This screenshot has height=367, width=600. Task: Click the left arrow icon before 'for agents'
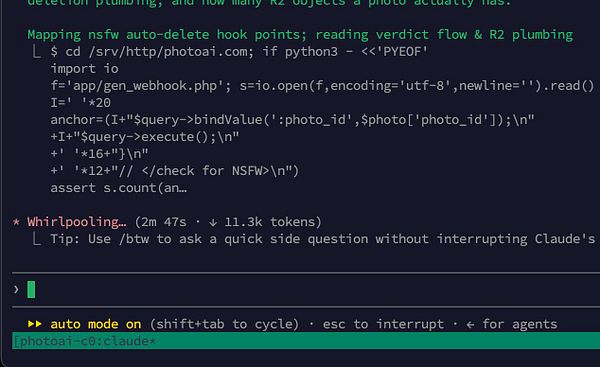[470, 325]
